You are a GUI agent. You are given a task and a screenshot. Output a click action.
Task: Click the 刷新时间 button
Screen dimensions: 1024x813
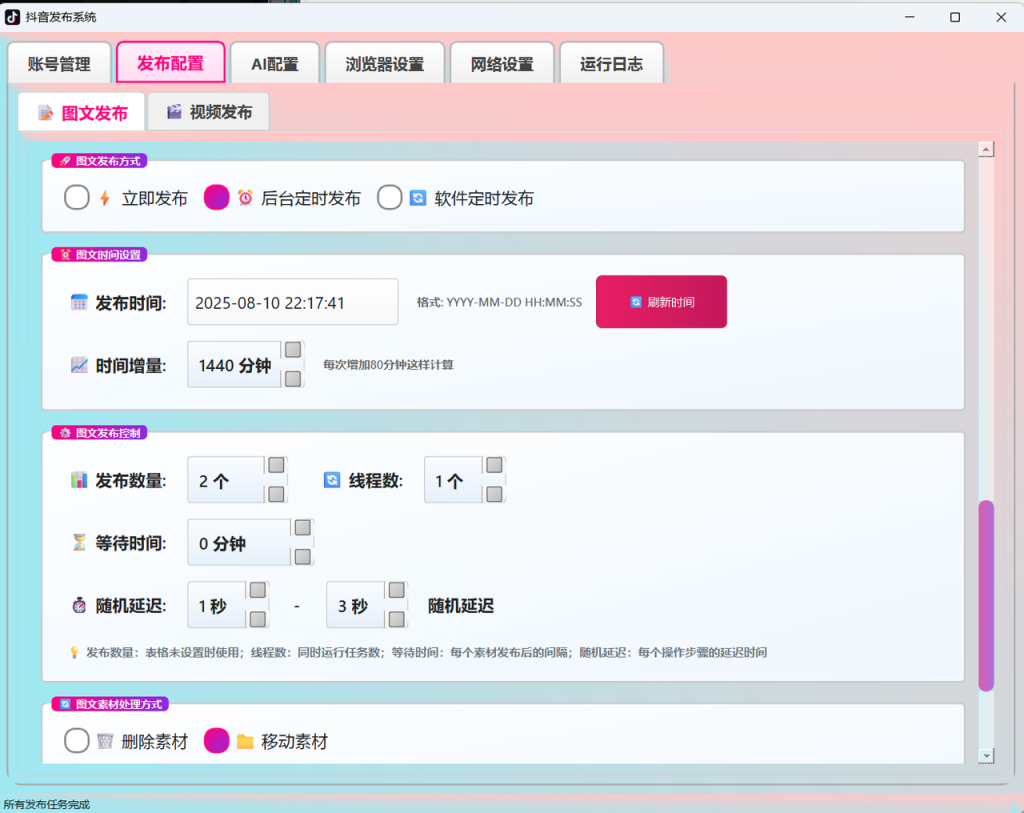click(x=661, y=302)
